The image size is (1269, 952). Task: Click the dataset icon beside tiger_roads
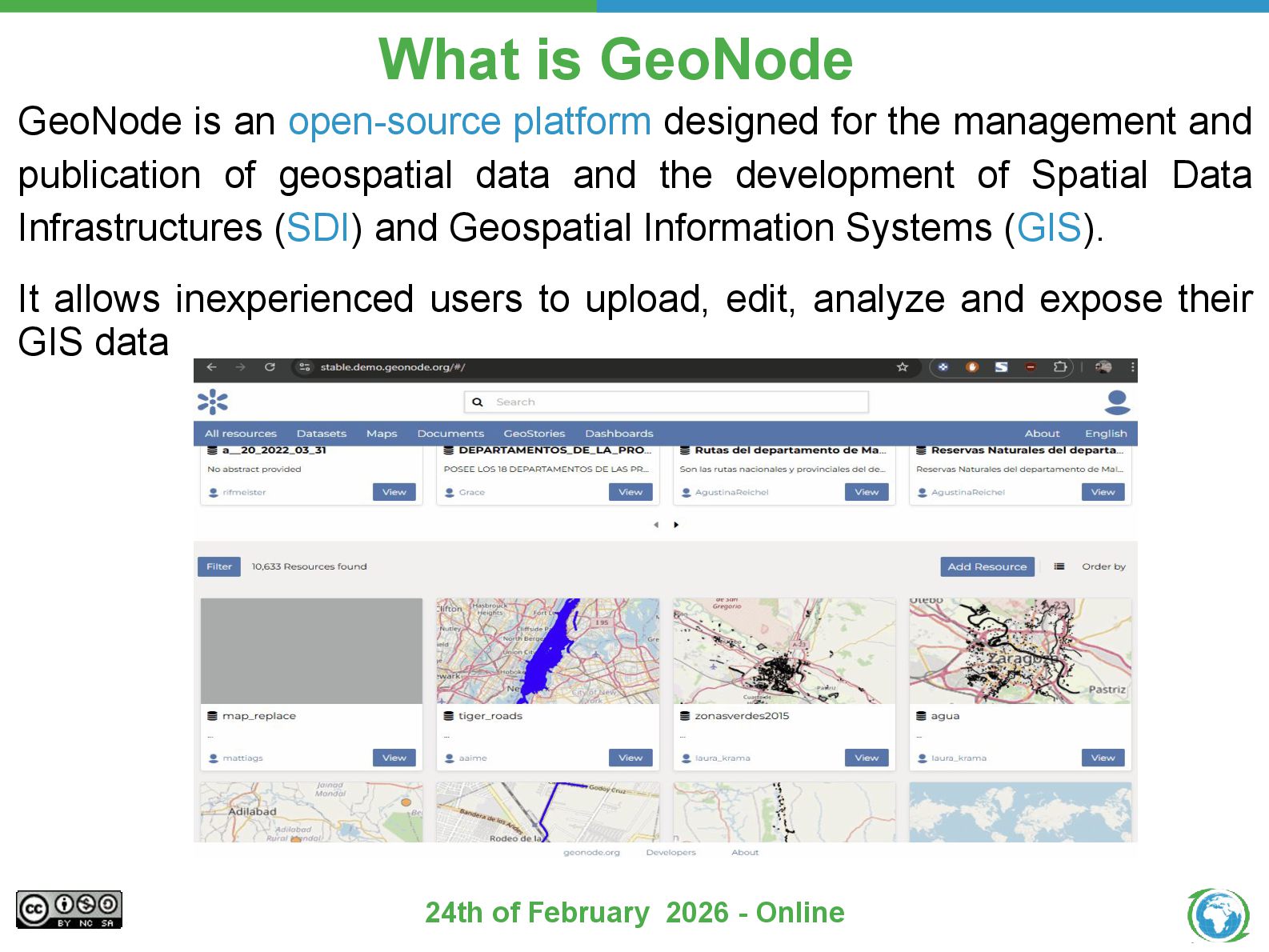point(449,716)
